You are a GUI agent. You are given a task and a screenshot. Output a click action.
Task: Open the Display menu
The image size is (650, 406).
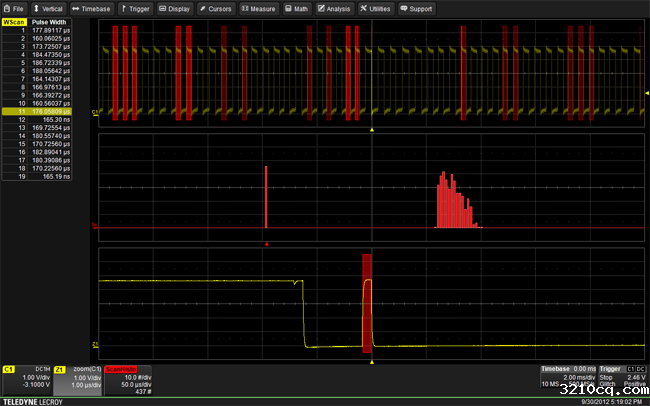[175, 9]
